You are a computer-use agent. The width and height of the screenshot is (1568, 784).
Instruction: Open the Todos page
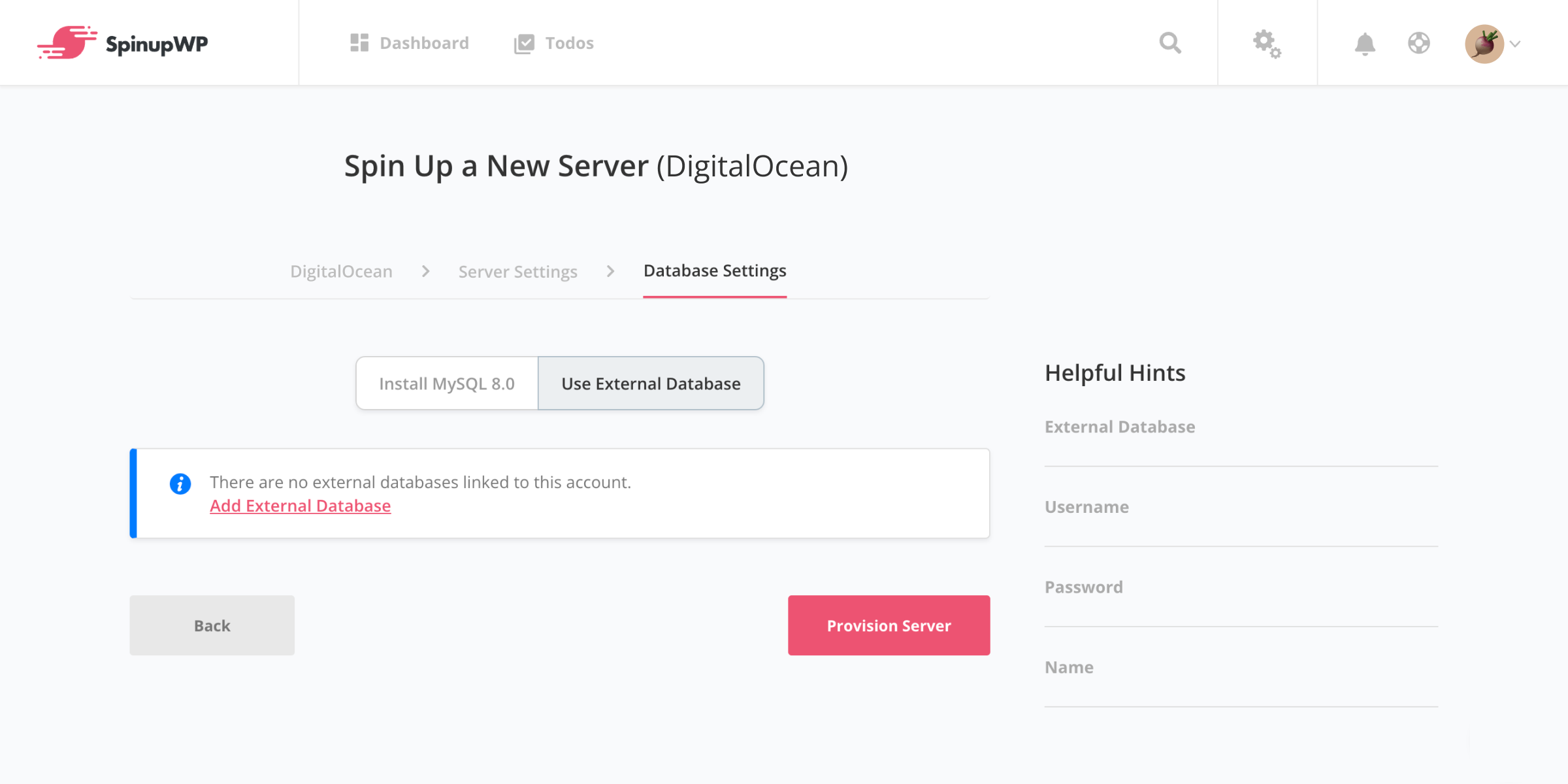coord(554,43)
